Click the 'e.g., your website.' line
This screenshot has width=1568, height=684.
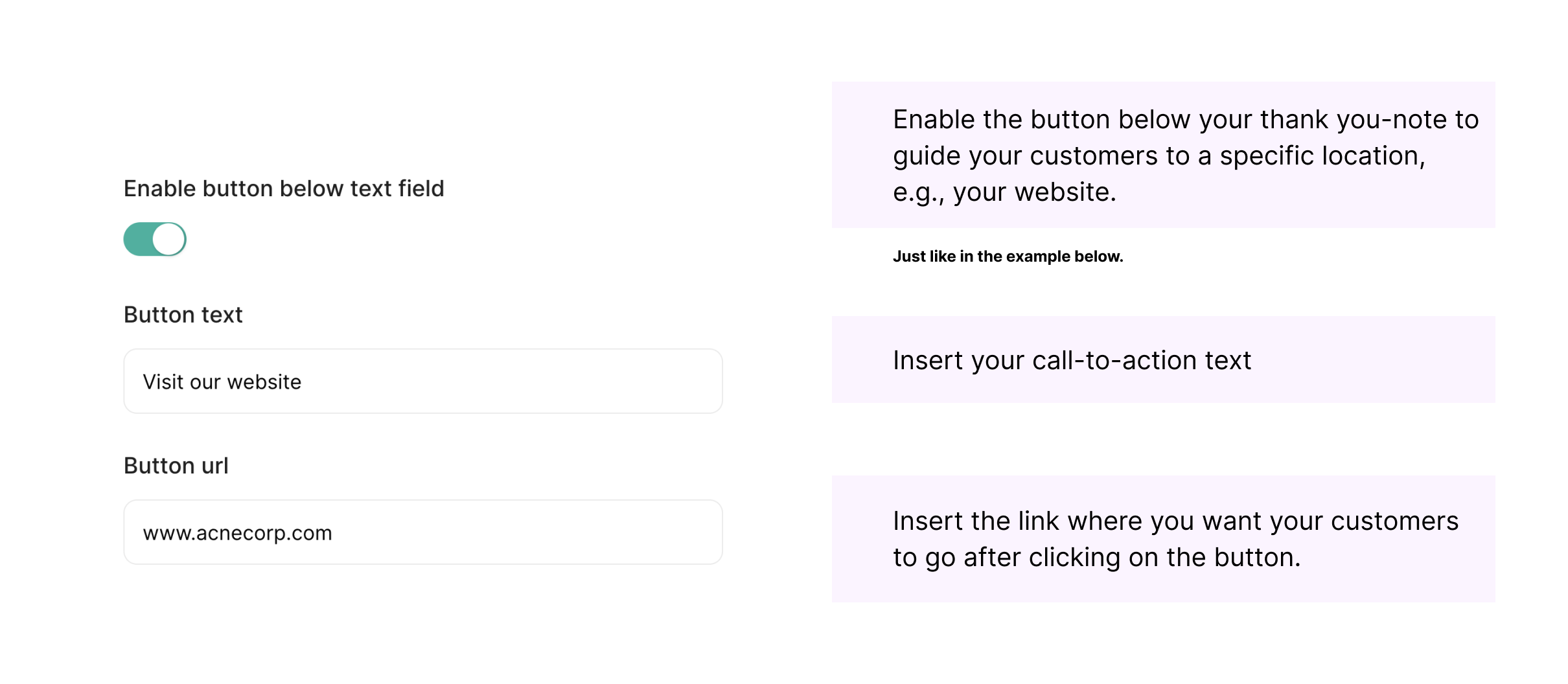point(1004,192)
